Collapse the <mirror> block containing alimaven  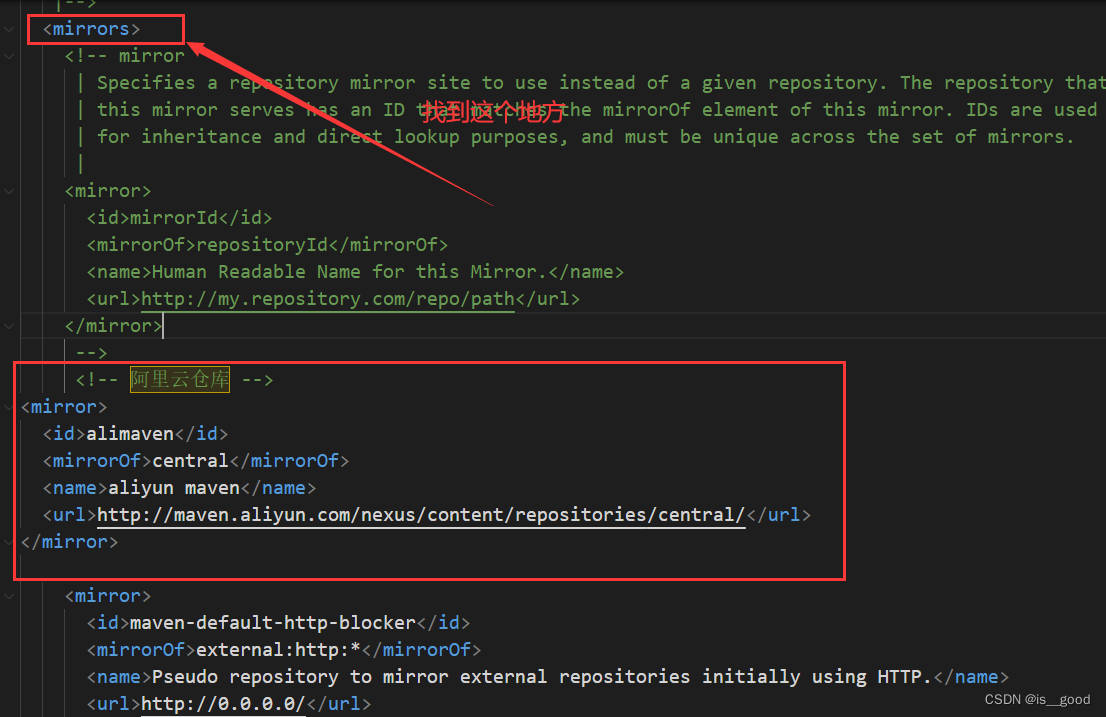click(x=9, y=407)
